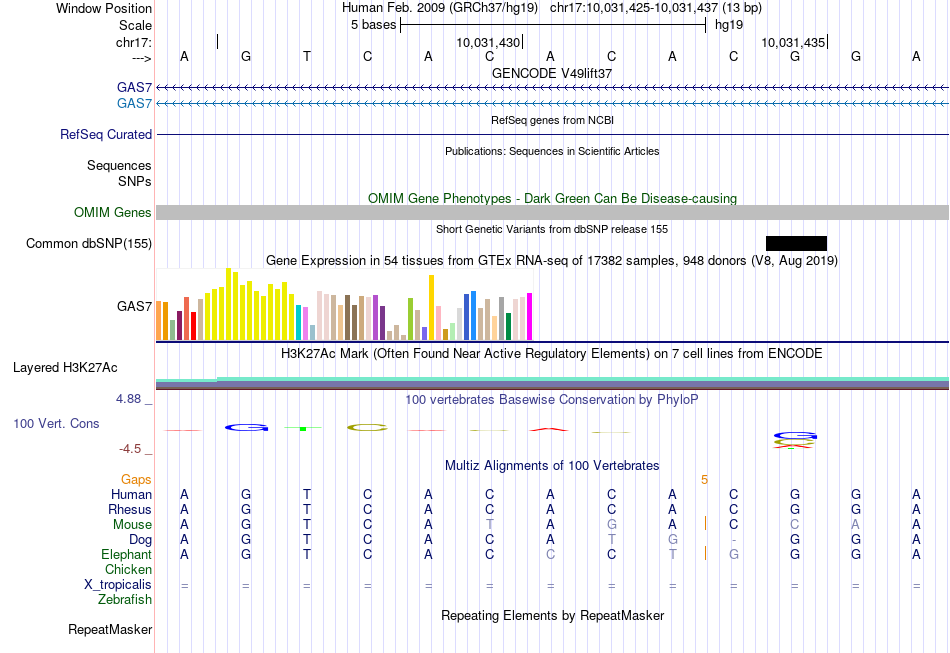
Task: Click the X_tropicalis species label
Action: (x=118, y=585)
